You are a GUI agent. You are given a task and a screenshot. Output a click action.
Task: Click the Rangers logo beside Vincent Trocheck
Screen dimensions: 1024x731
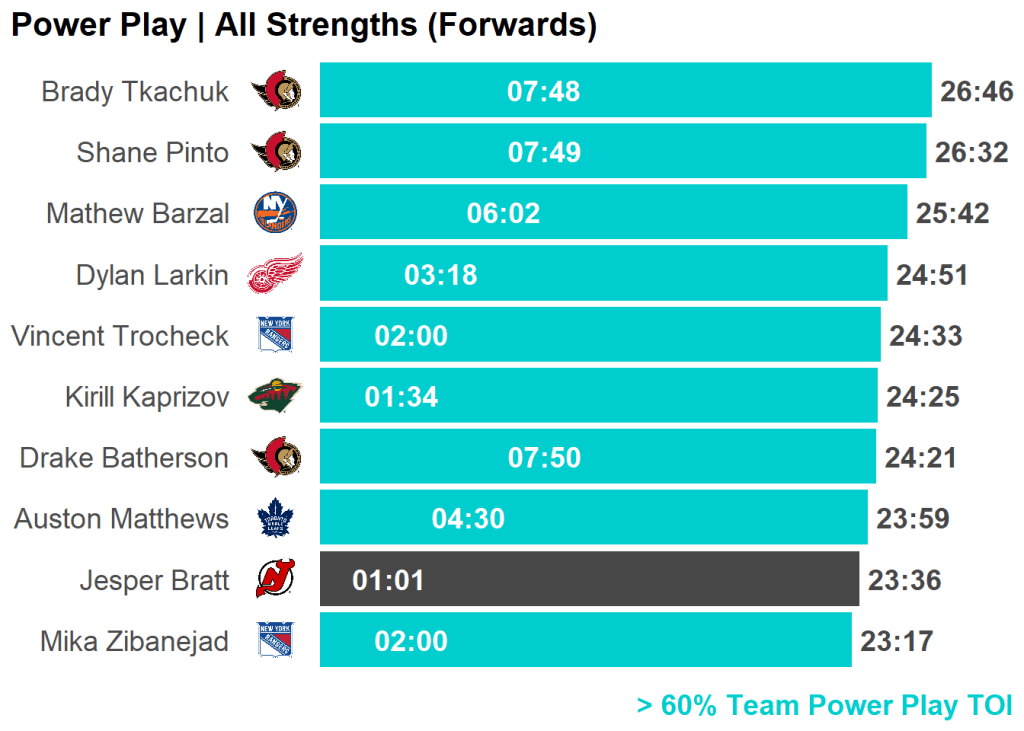point(275,335)
